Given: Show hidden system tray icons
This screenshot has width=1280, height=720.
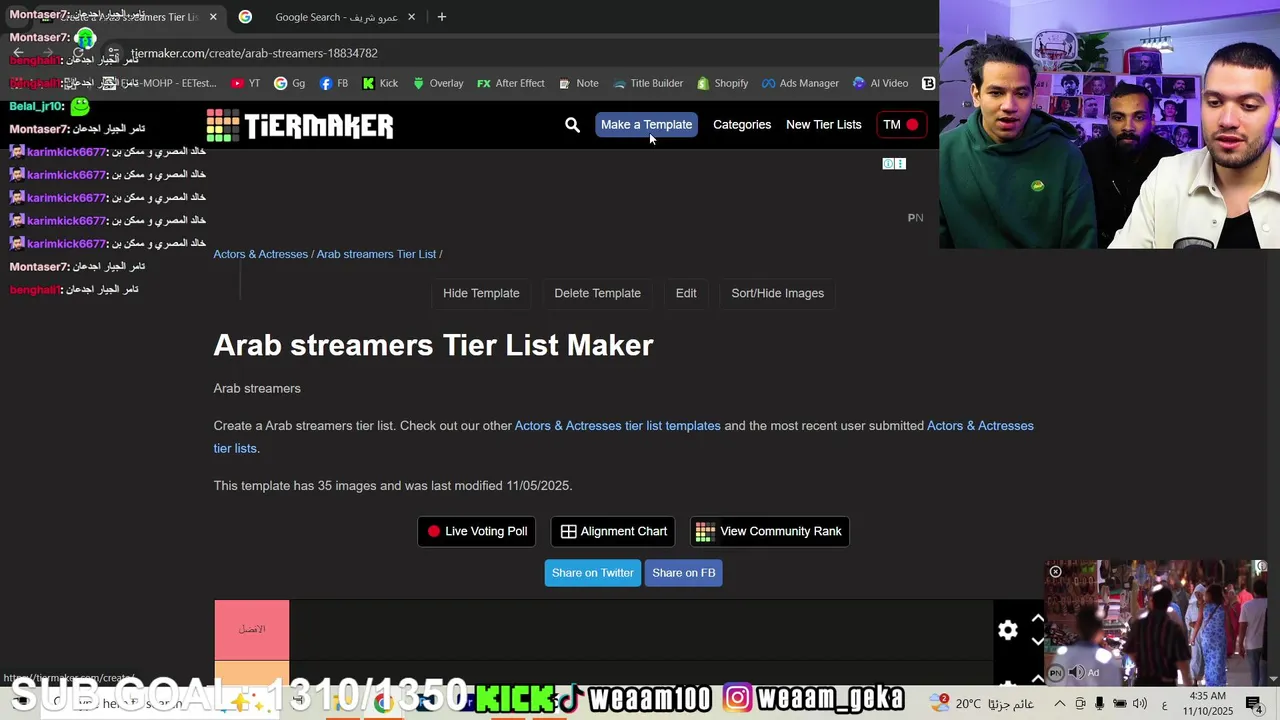Looking at the screenshot, I should coord(1059,704).
